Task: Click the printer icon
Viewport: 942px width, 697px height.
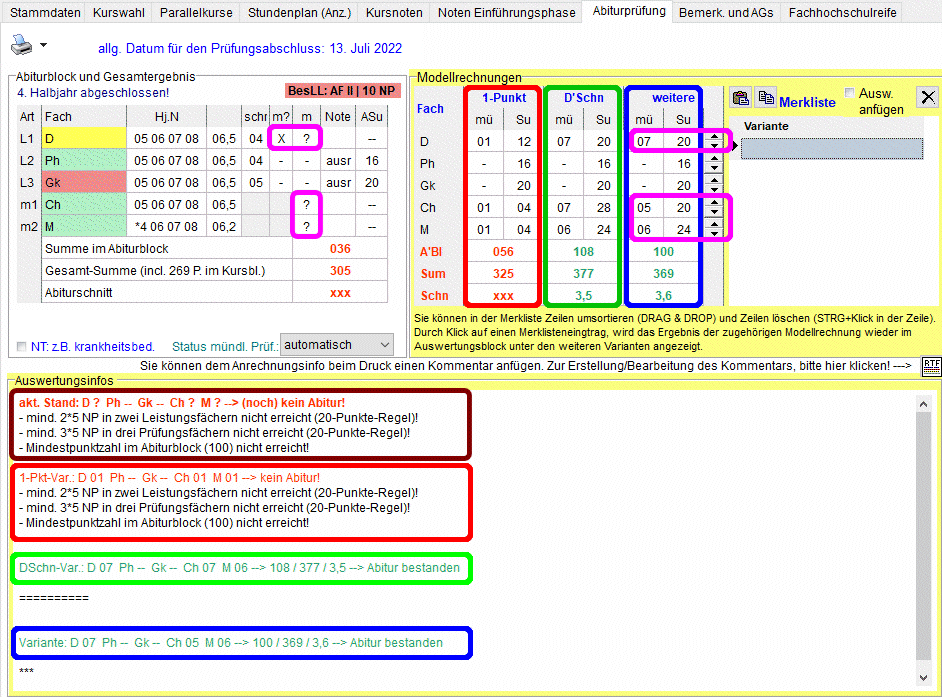Action: [20, 45]
